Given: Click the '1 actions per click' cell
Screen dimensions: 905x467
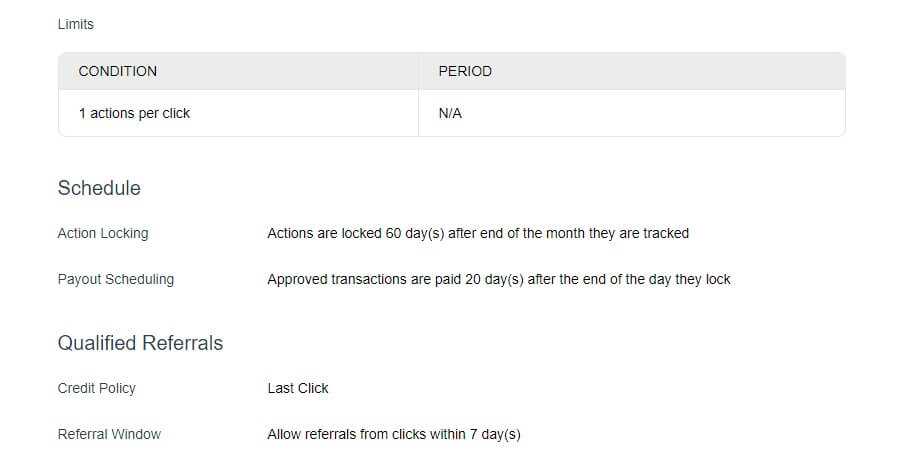Looking at the screenshot, I should coord(134,113).
